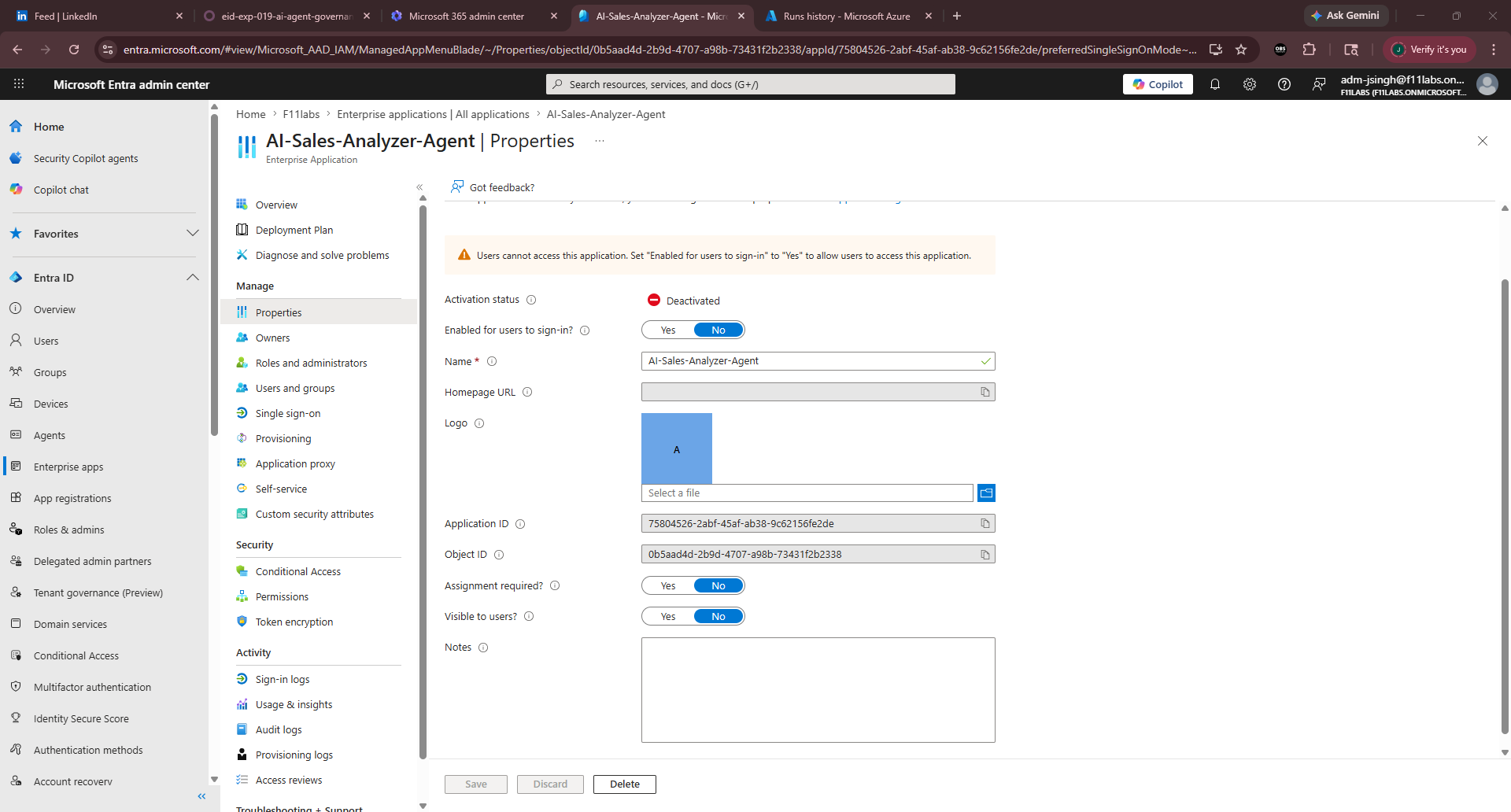The image size is (1511, 812).
Task: Show info tooltip for Assignment required
Action: click(555, 585)
